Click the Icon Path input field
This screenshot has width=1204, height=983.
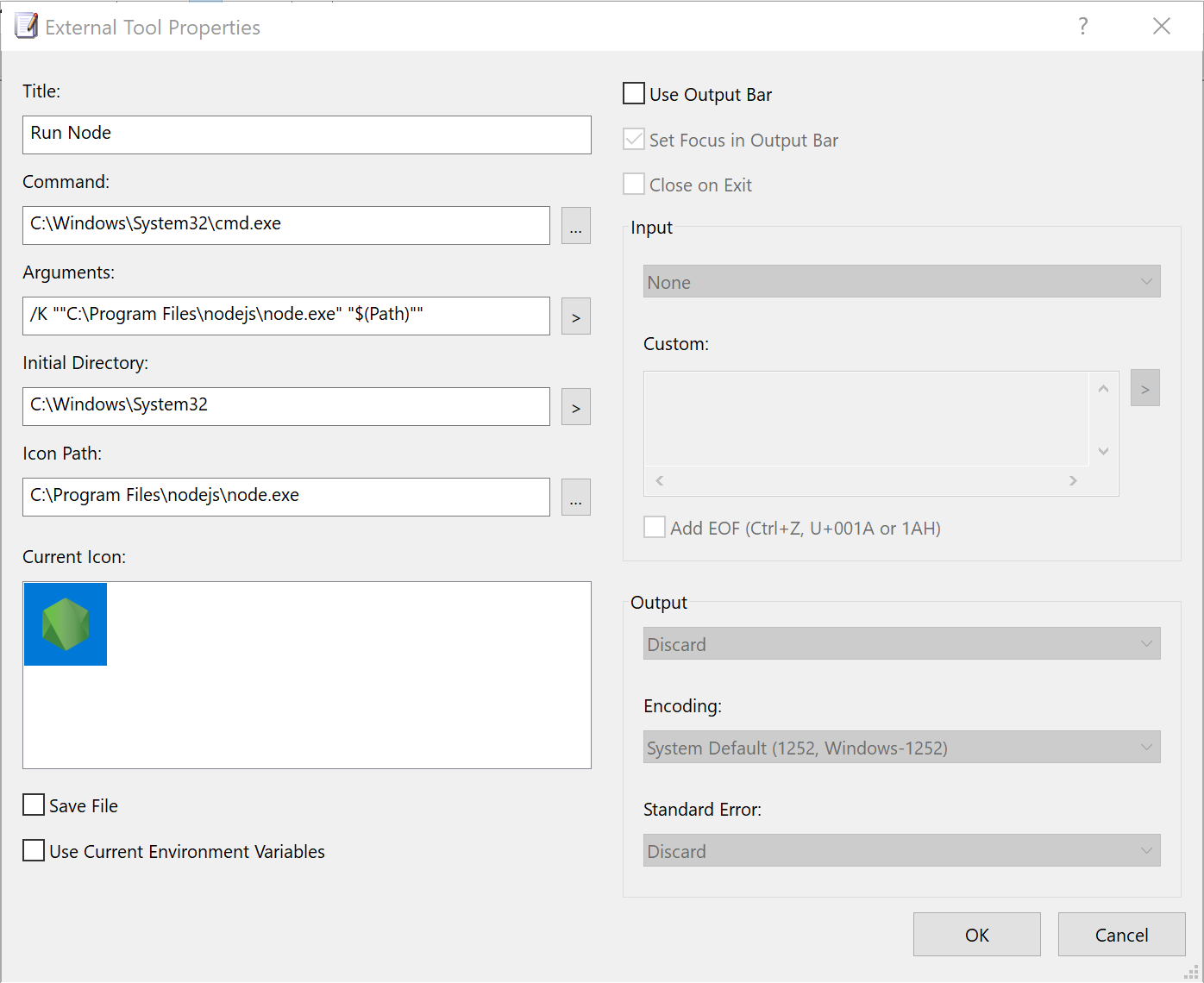click(286, 497)
